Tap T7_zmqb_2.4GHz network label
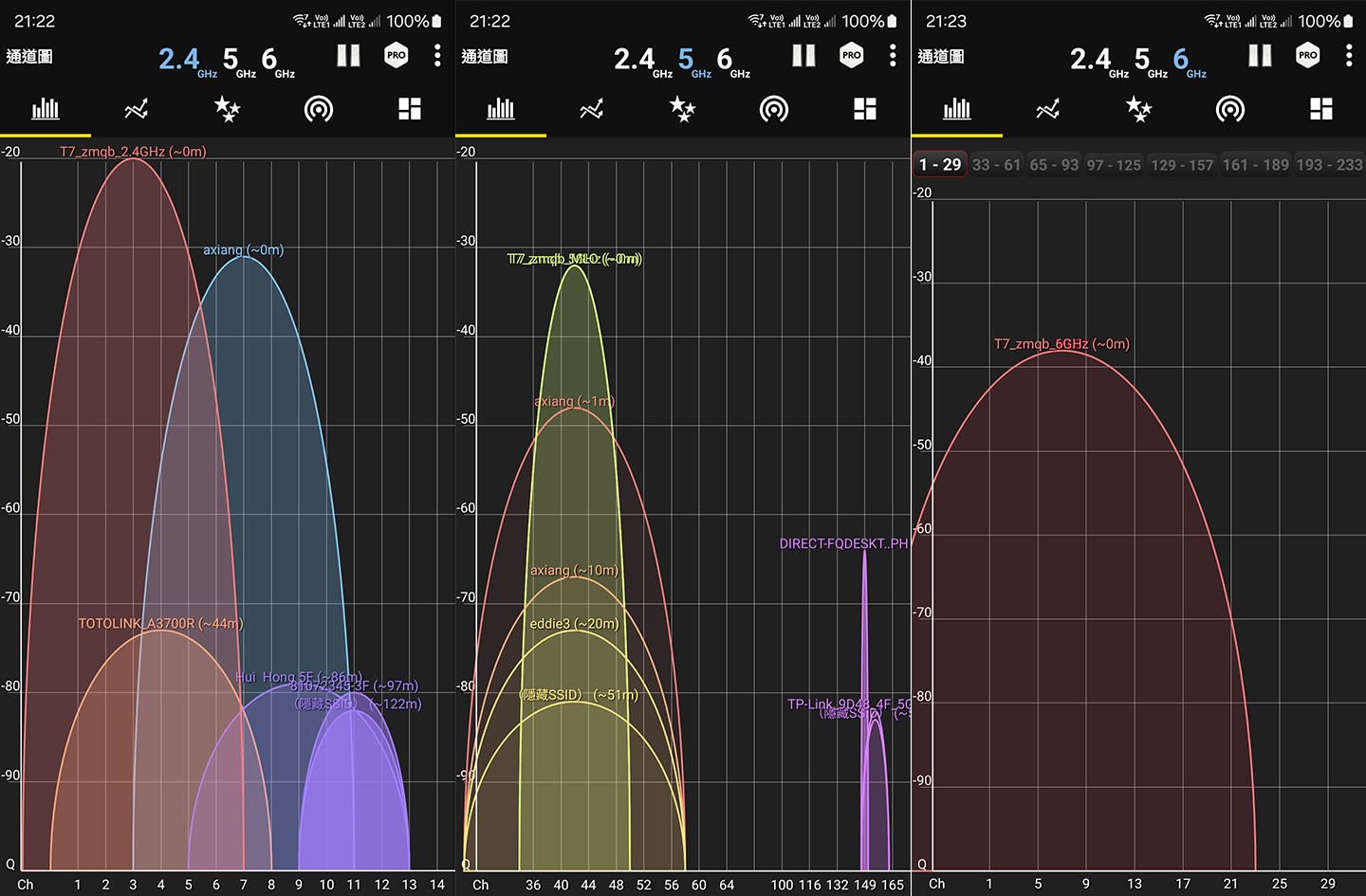This screenshot has width=1366, height=896. 133,152
